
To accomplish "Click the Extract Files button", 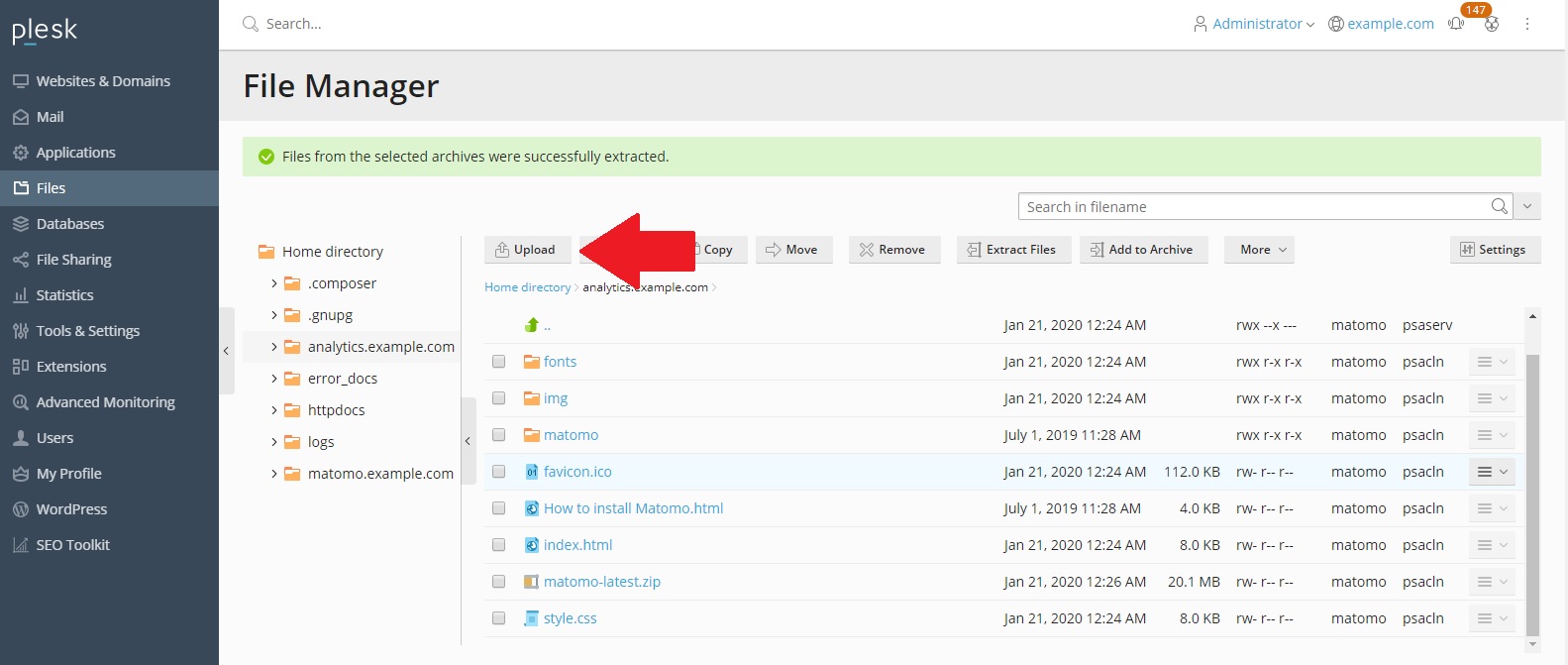I will [1011, 250].
